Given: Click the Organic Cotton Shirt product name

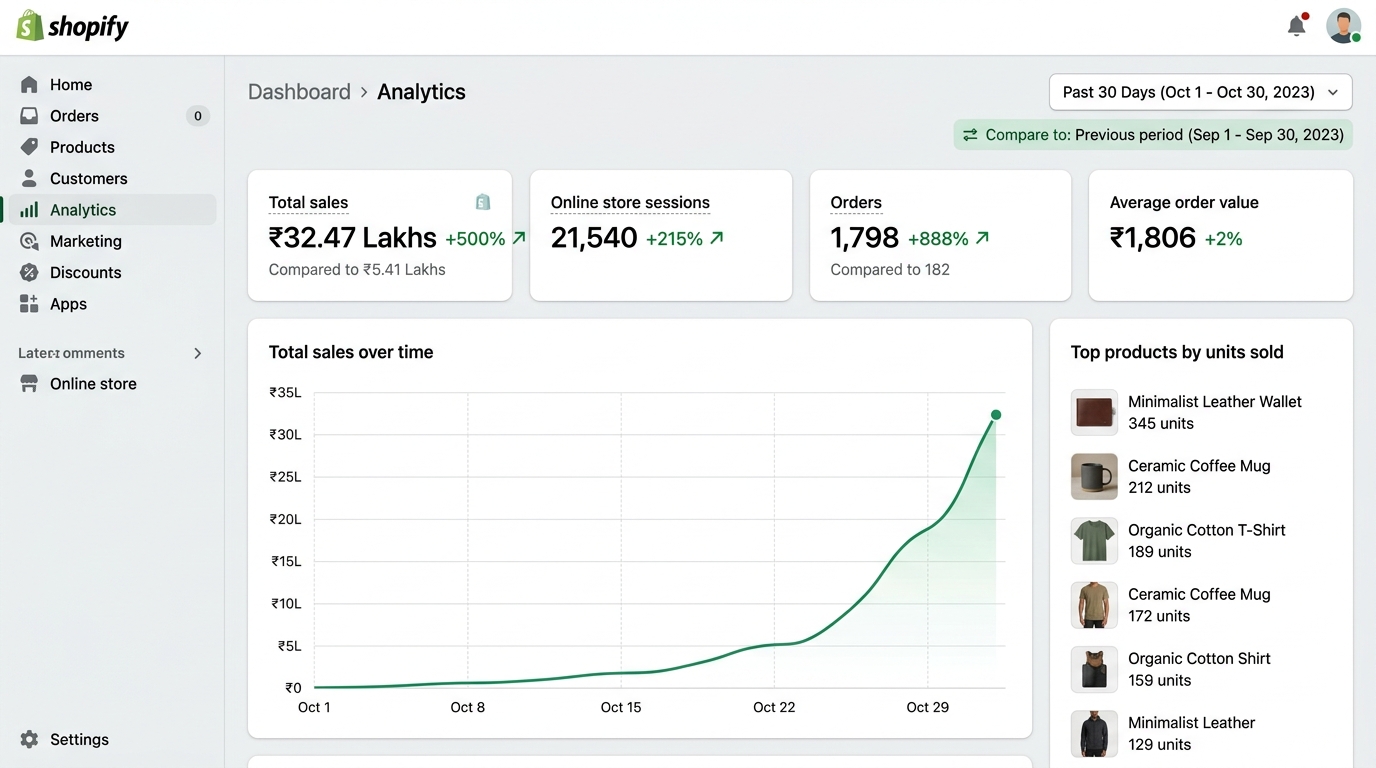Looking at the screenshot, I should [x=1199, y=659].
